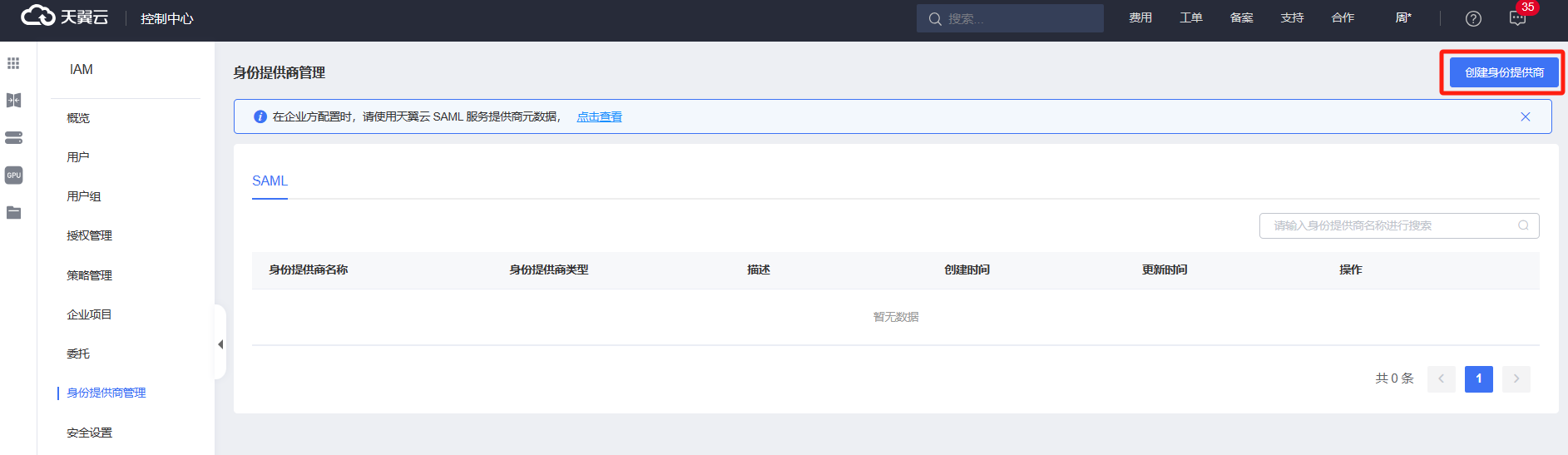1568x455 pixels.
Task: Click the folder icon in left rail
Action: click(13, 213)
